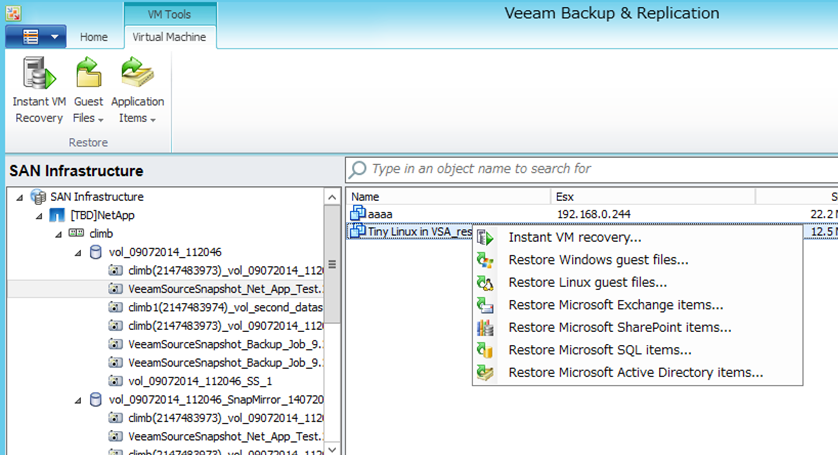The width and height of the screenshot is (838, 455).
Task: Sort by the Esx column header
Action: tap(653, 197)
